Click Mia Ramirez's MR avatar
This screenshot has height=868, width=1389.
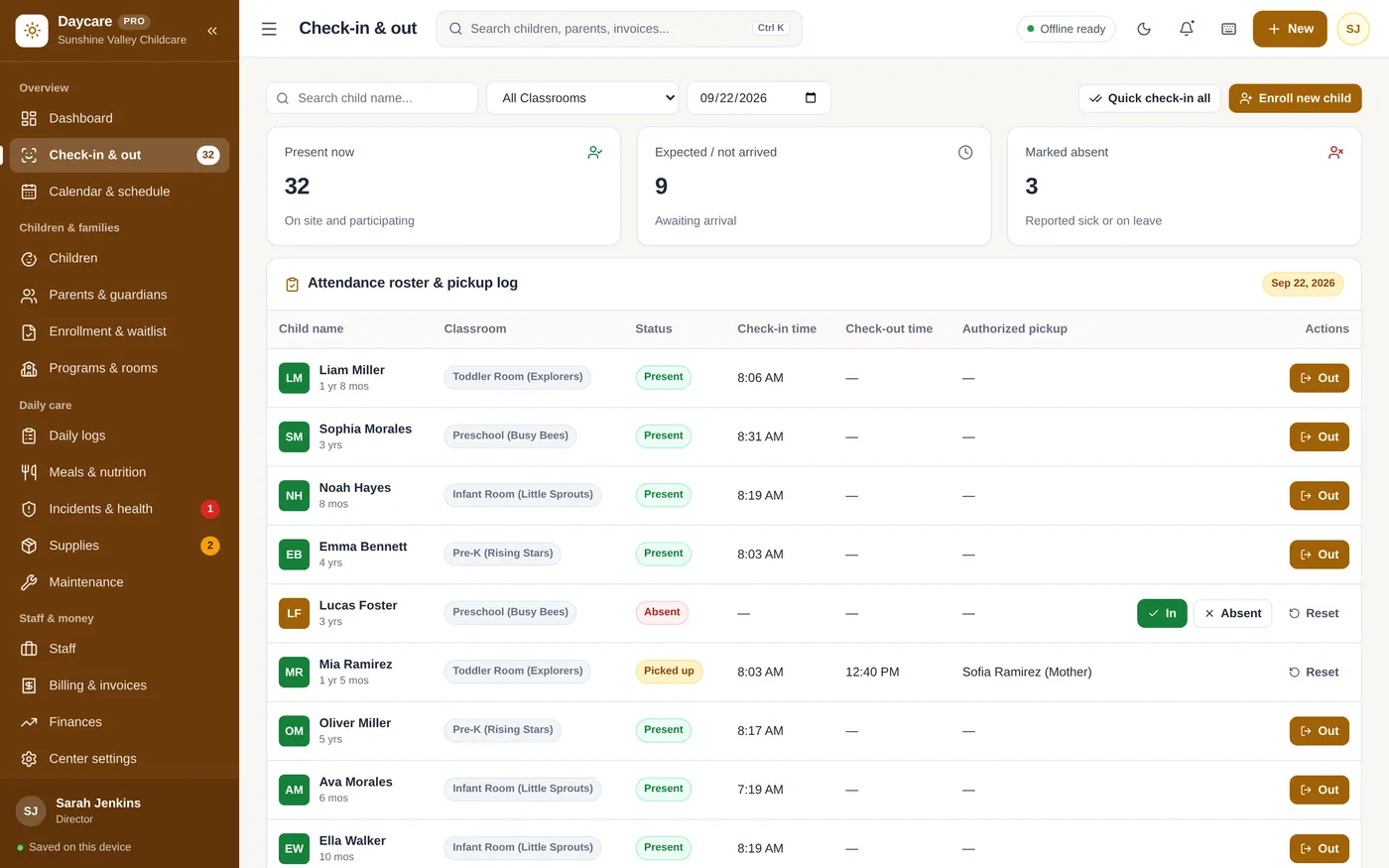(295, 672)
